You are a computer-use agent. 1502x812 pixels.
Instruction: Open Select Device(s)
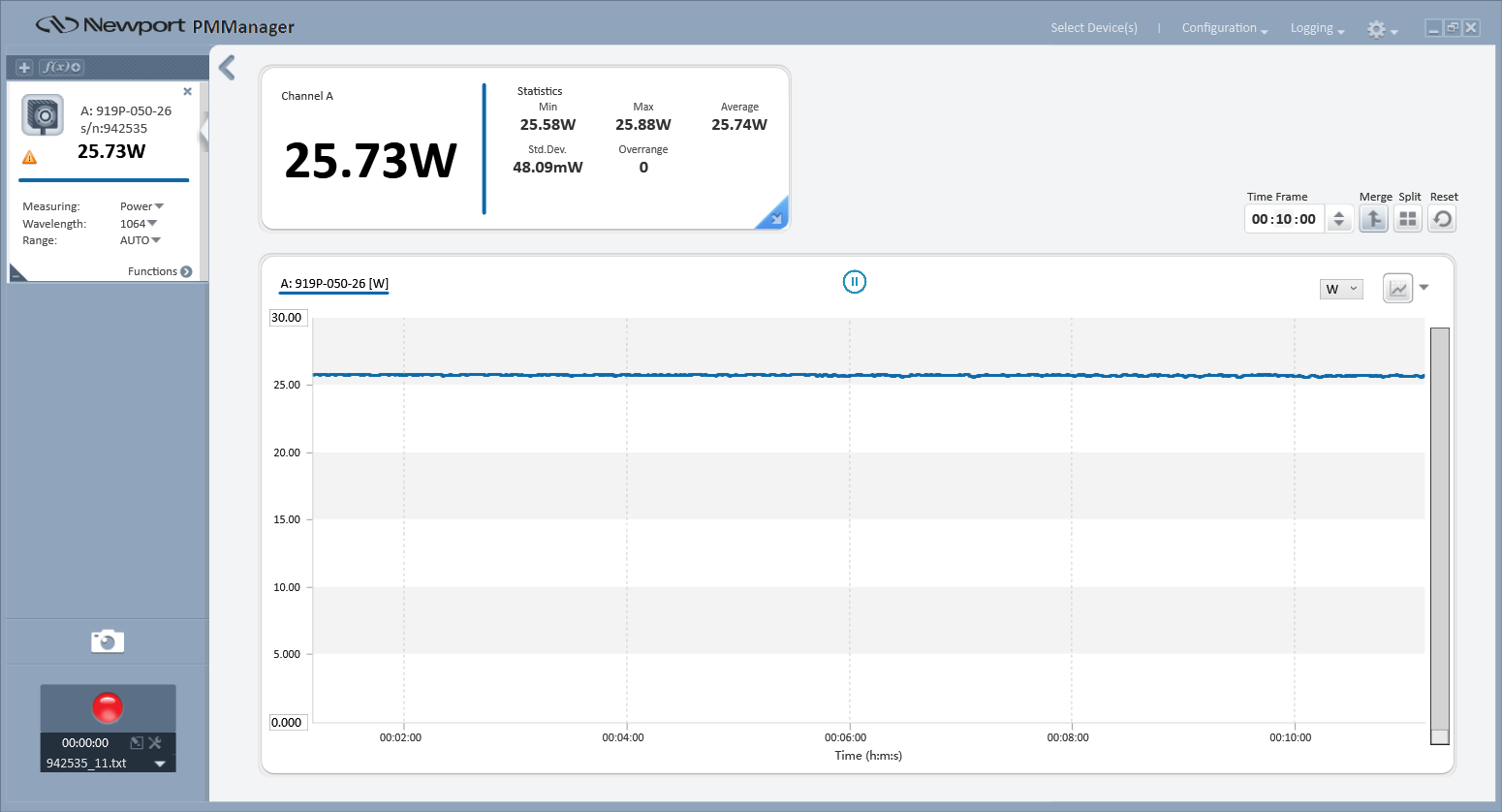(1094, 28)
